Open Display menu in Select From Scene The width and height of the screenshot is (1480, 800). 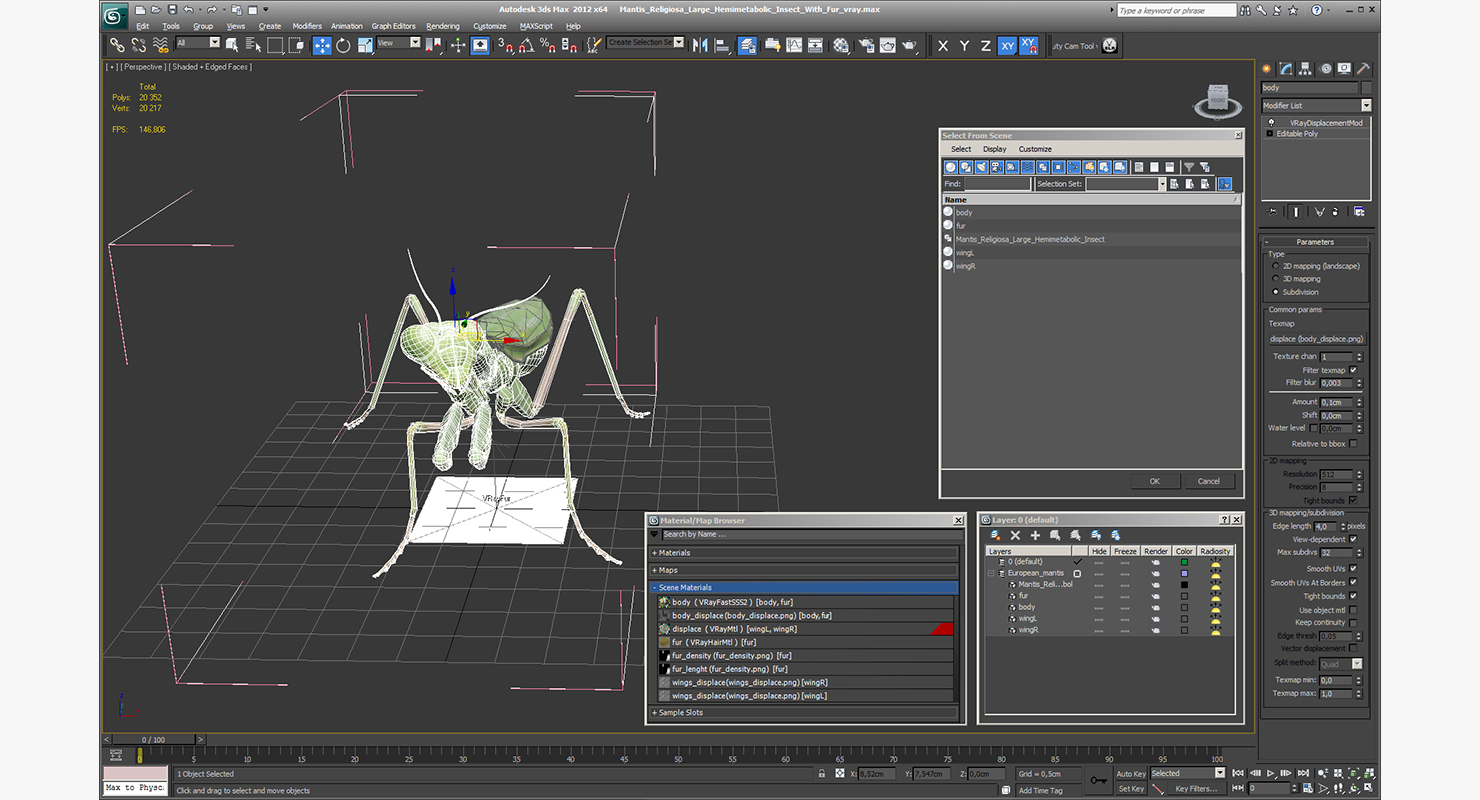994,149
